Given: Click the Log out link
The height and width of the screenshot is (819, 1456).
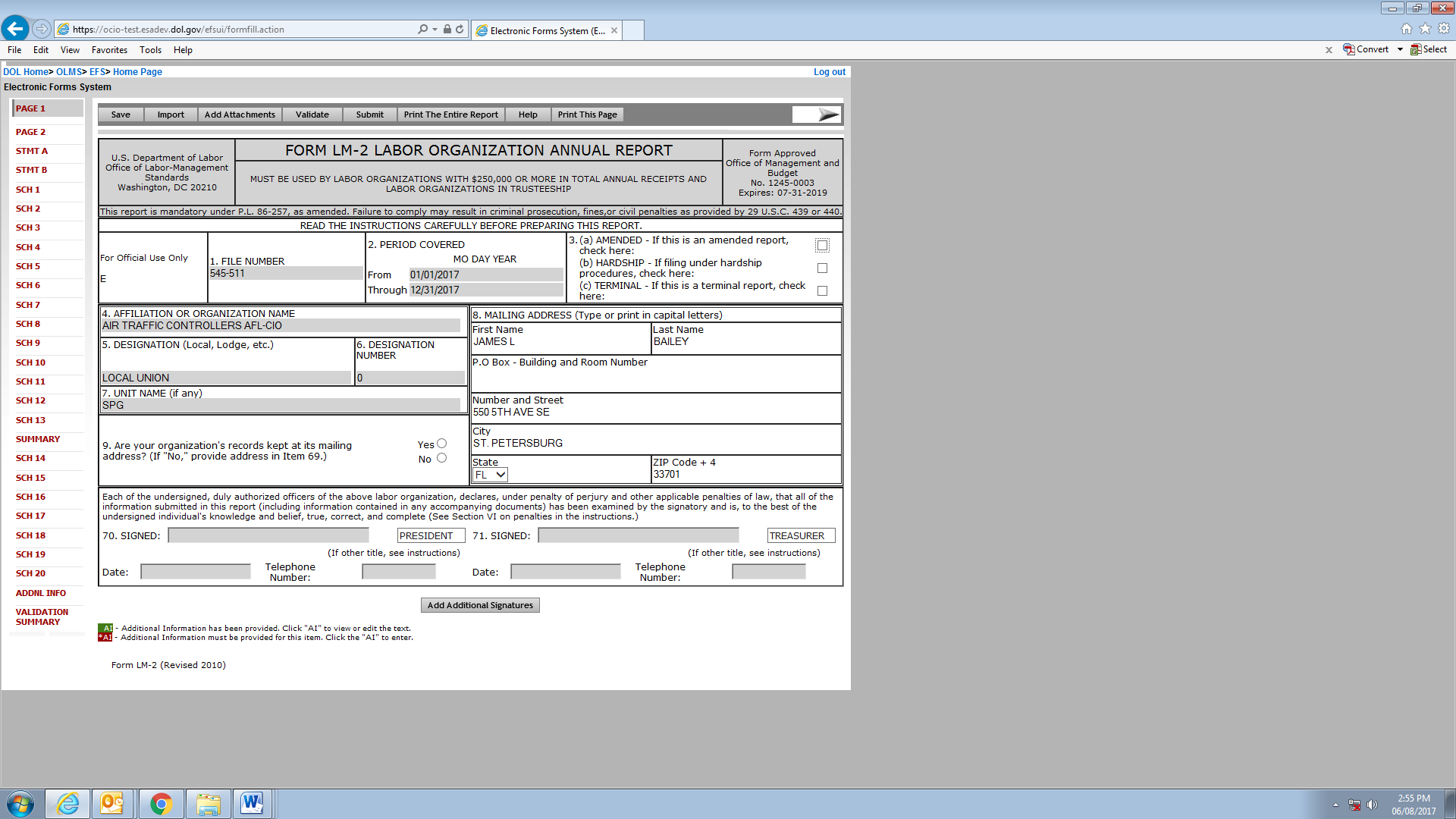Looking at the screenshot, I should pyautogui.click(x=829, y=72).
